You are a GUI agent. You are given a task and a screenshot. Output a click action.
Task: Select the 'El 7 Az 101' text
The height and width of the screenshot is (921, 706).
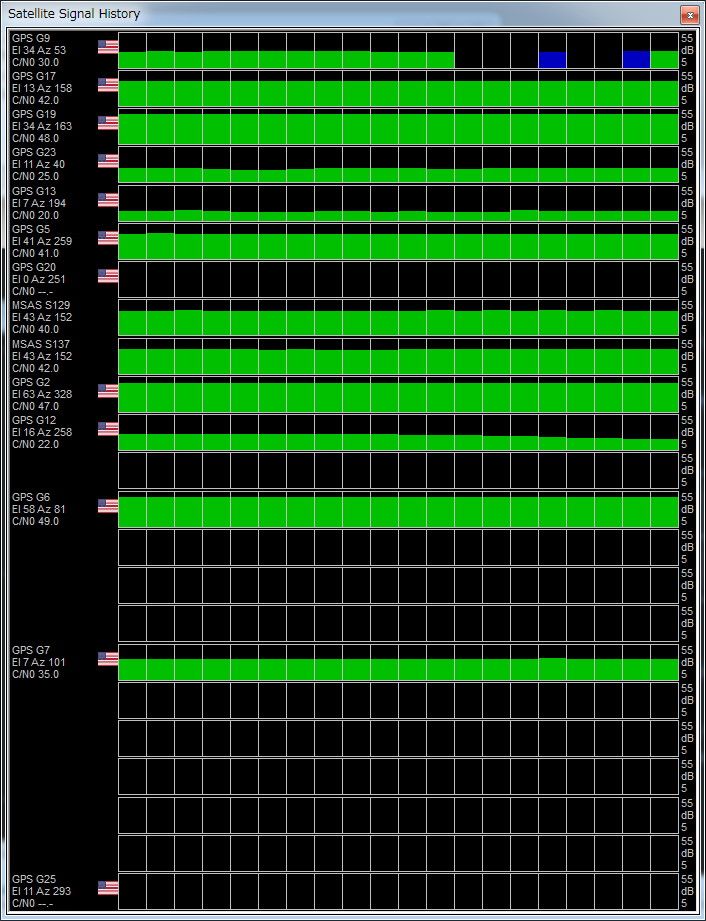pyautogui.click(x=39, y=662)
